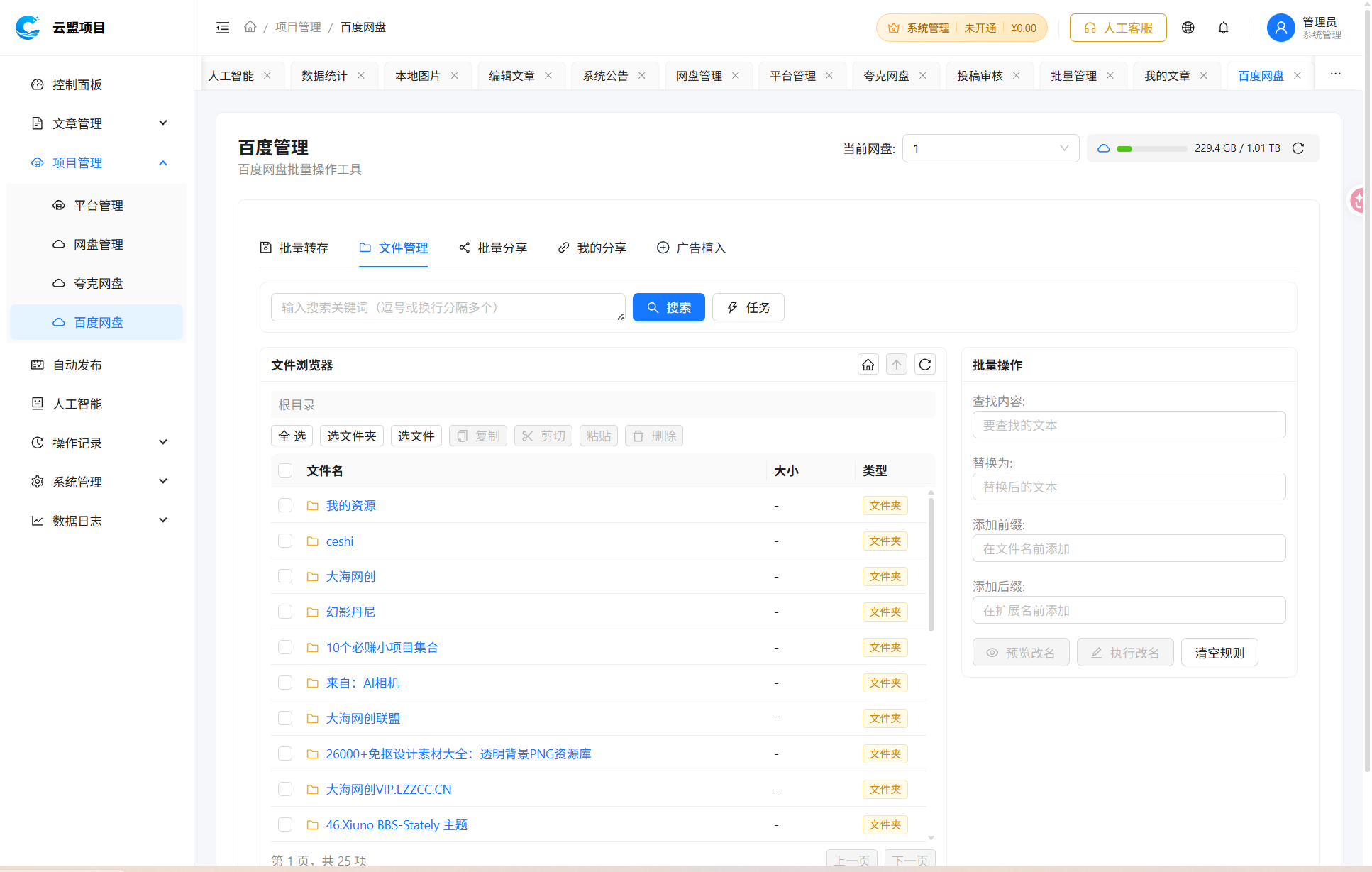The width and height of the screenshot is (1372, 872).
Task: Open the 我的资源 folder
Action: tap(351, 505)
